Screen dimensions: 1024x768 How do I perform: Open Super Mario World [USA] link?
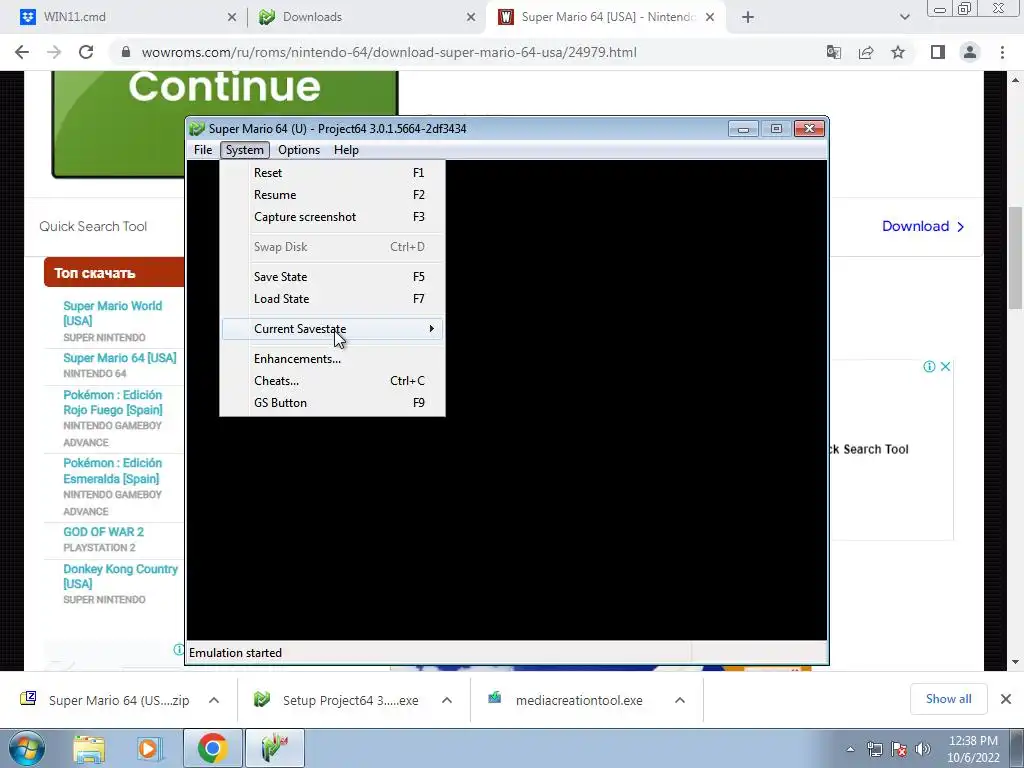point(112,313)
